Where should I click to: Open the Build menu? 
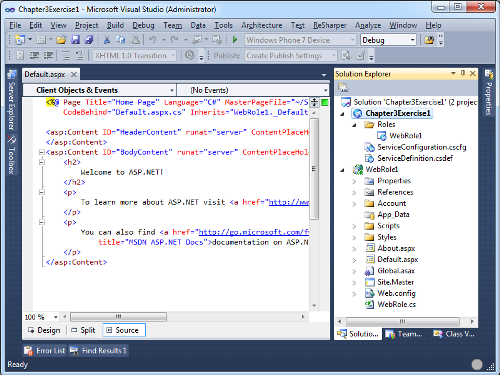click(115, 25)
